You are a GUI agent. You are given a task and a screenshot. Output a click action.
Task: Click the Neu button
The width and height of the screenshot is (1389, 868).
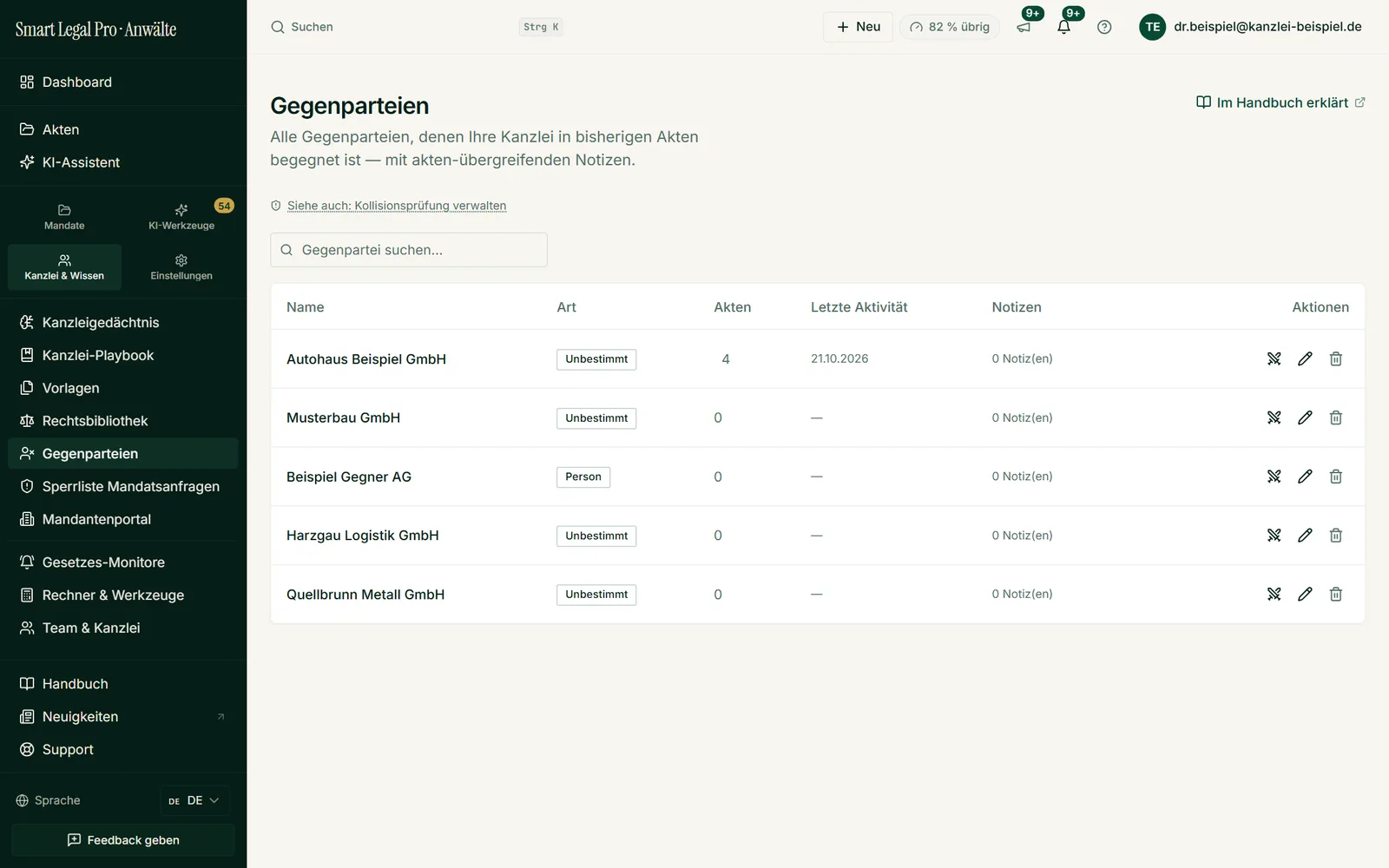[x=858, y=27]
